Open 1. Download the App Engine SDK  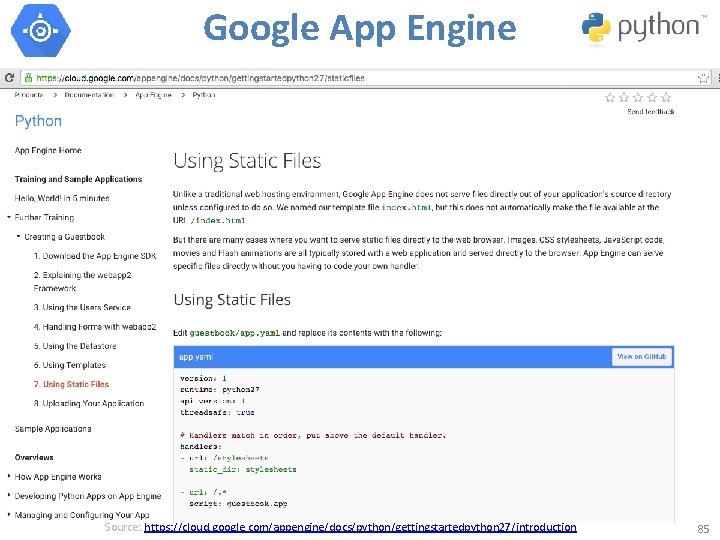tap(95, 256)
